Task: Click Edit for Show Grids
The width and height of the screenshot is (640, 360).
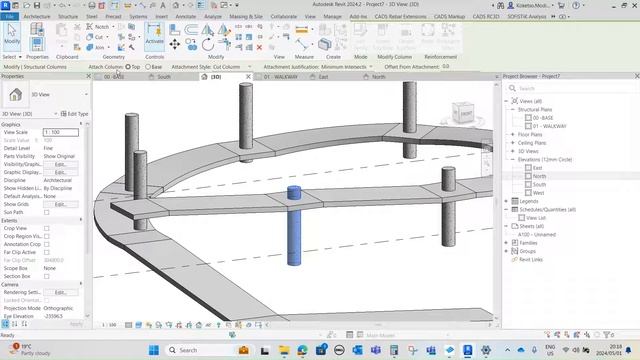Action: pyautogui.click(x=60, y=204)
